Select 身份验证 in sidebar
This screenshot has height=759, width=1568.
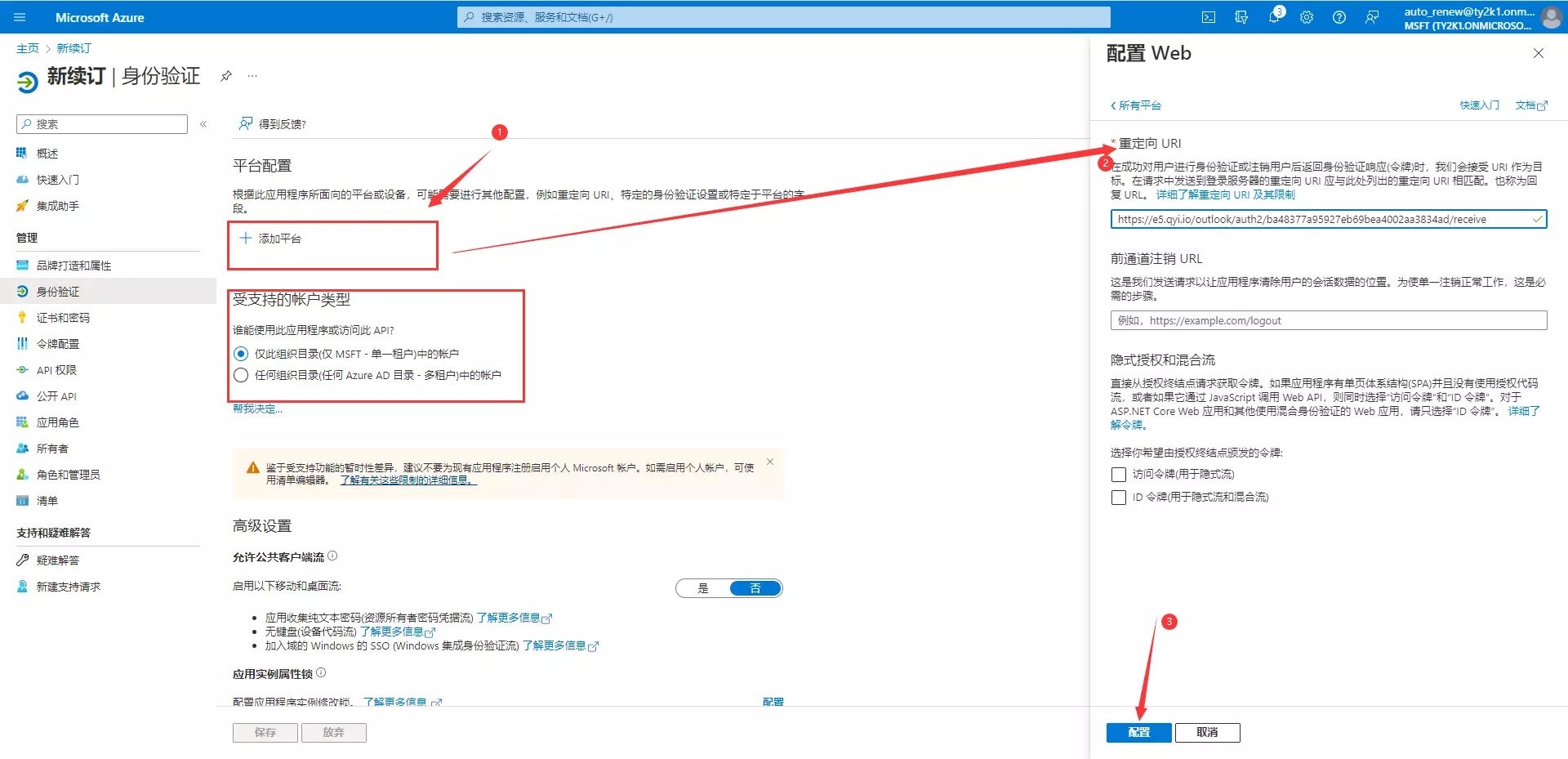[58, 292]
